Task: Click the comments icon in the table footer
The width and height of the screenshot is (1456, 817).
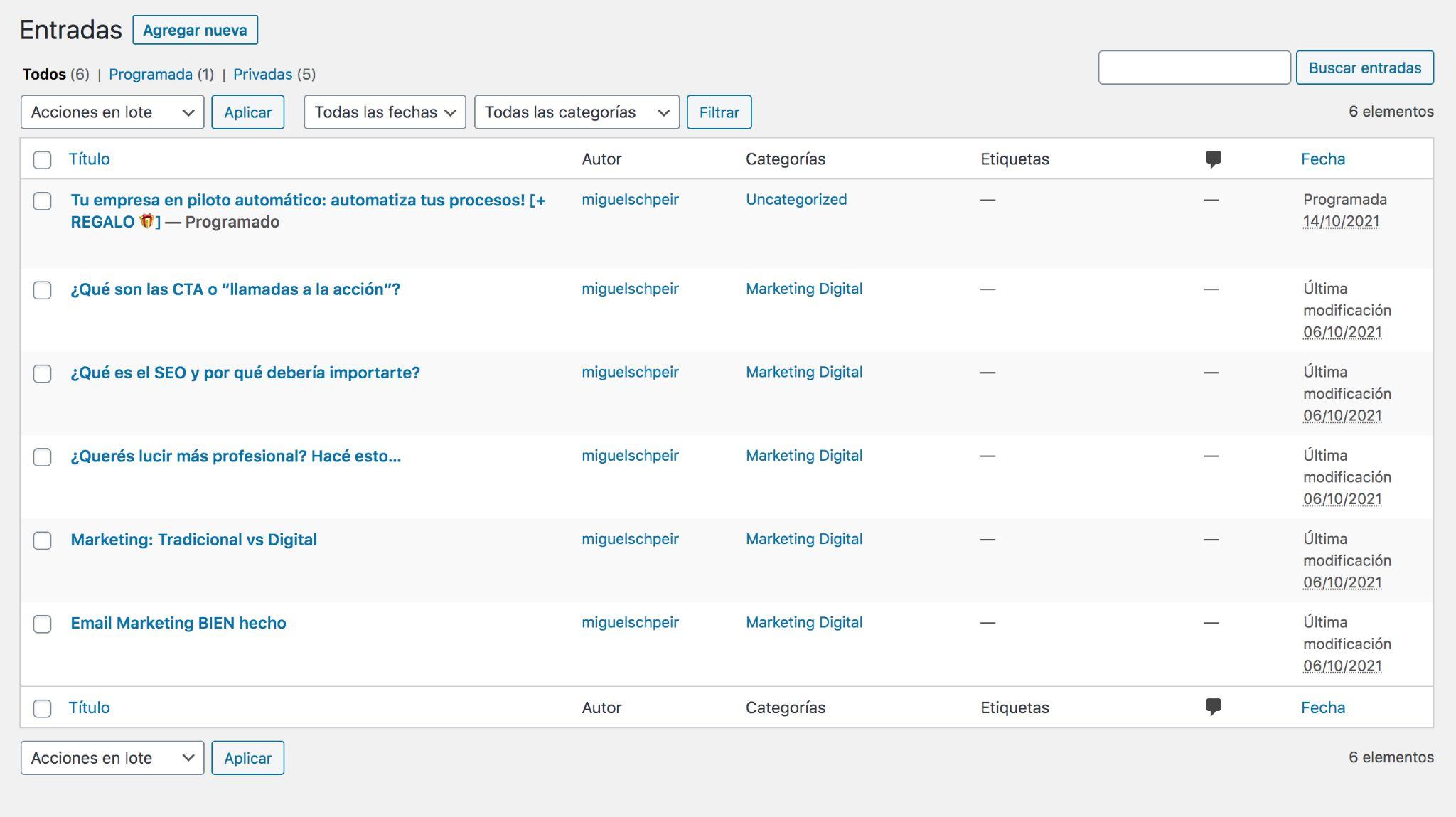Action: pyautogui.click(x=1213, y=707)
